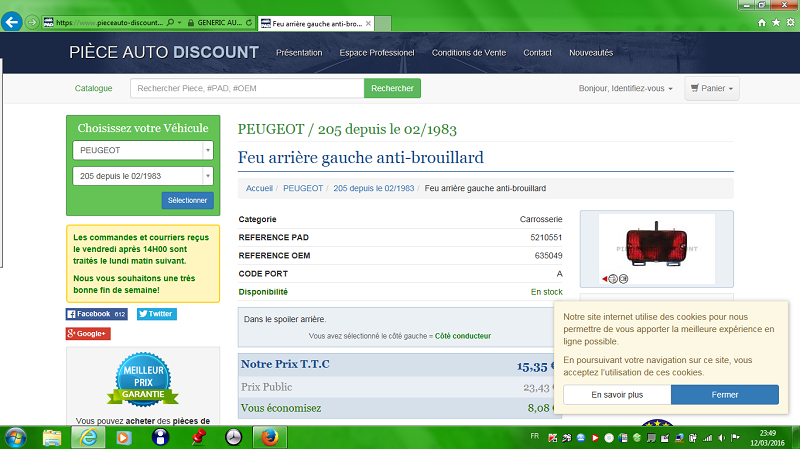Share via the Facebook button
800x449 pixels.
coord(96,314)
